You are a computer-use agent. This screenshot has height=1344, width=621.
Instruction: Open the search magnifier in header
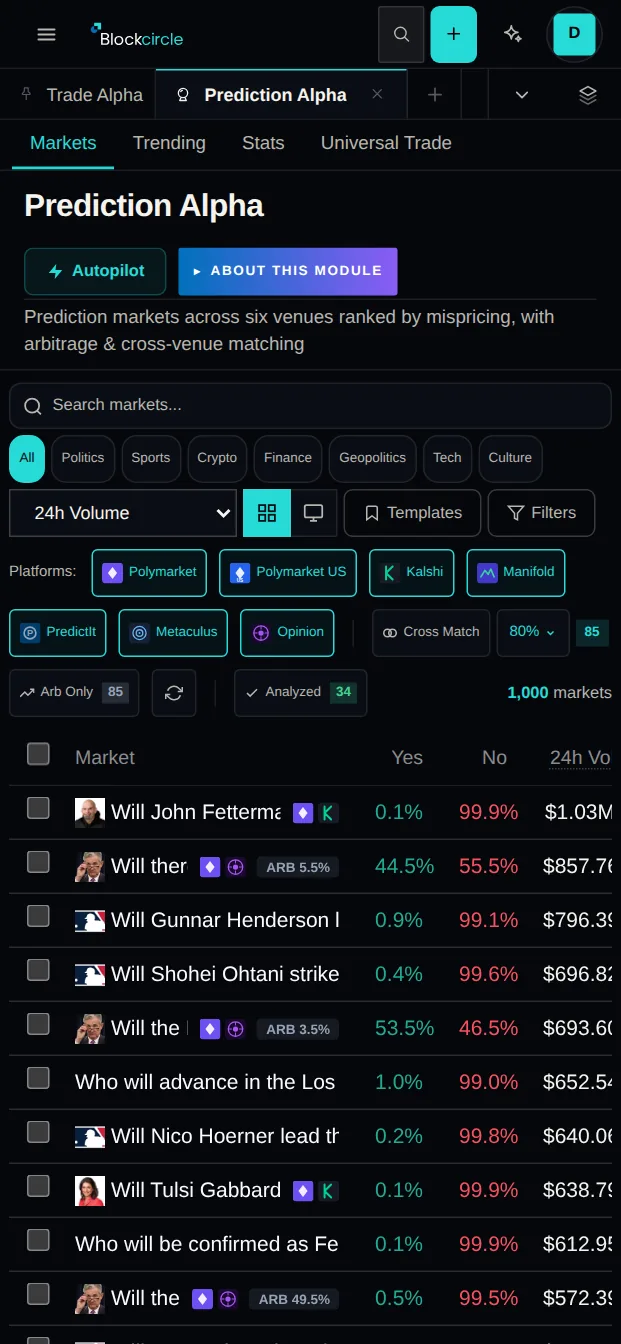coord(401,34)
